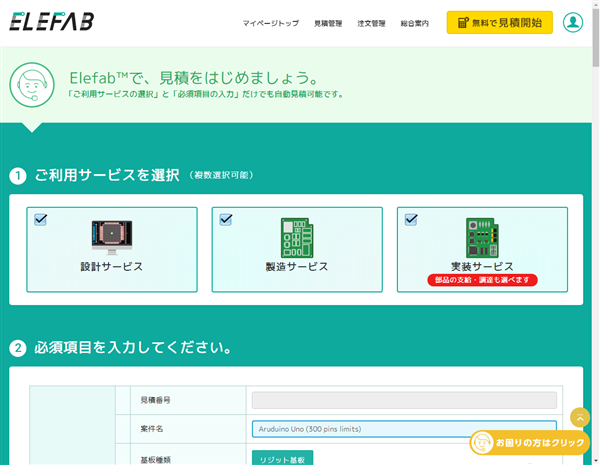600x465 pixels.
Task: Click the design service monitor icon
Action: [111, 237]
